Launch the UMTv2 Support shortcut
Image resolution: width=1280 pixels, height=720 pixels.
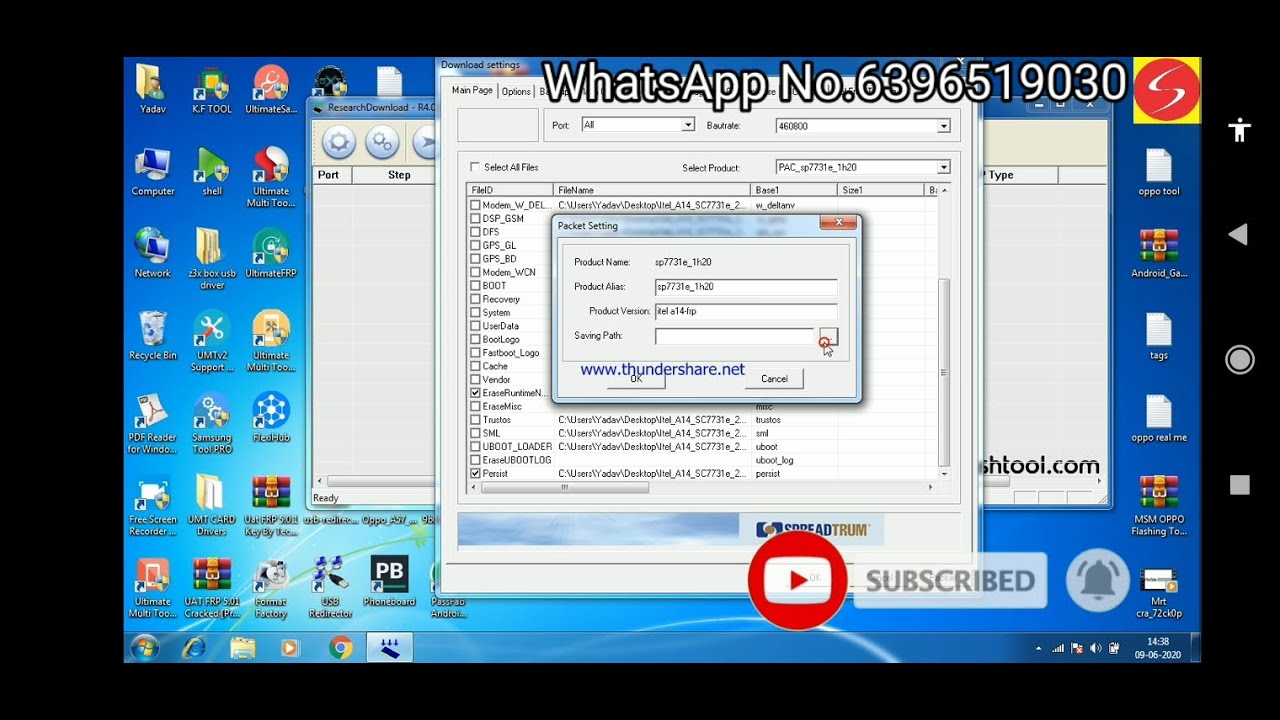pos(212,342)
